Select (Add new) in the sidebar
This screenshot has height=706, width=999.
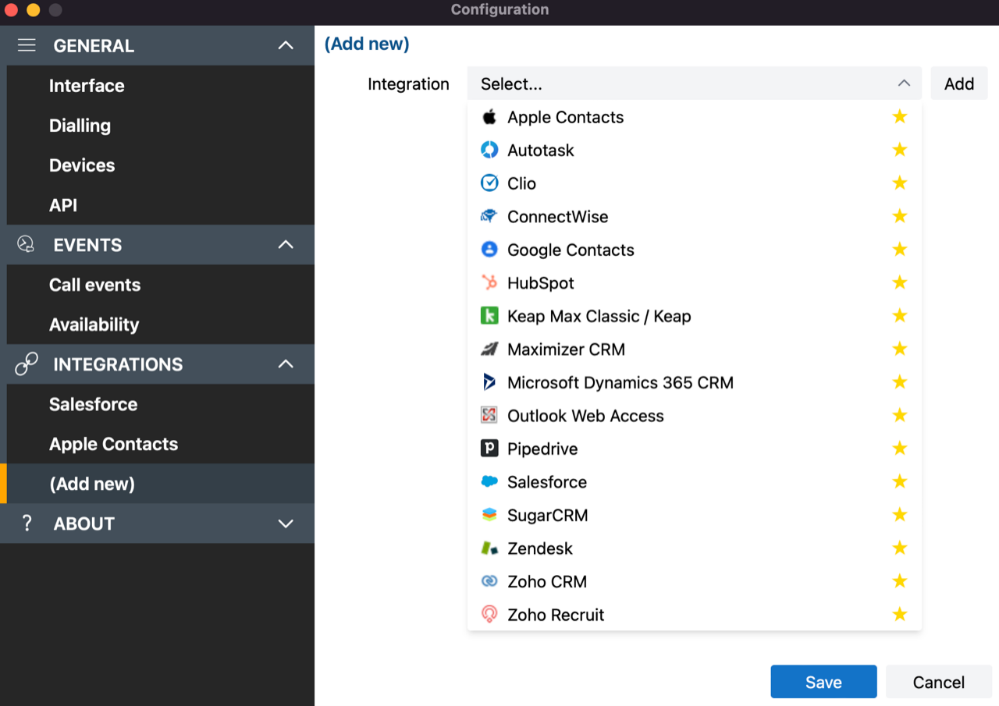click(x=161, y=484)
